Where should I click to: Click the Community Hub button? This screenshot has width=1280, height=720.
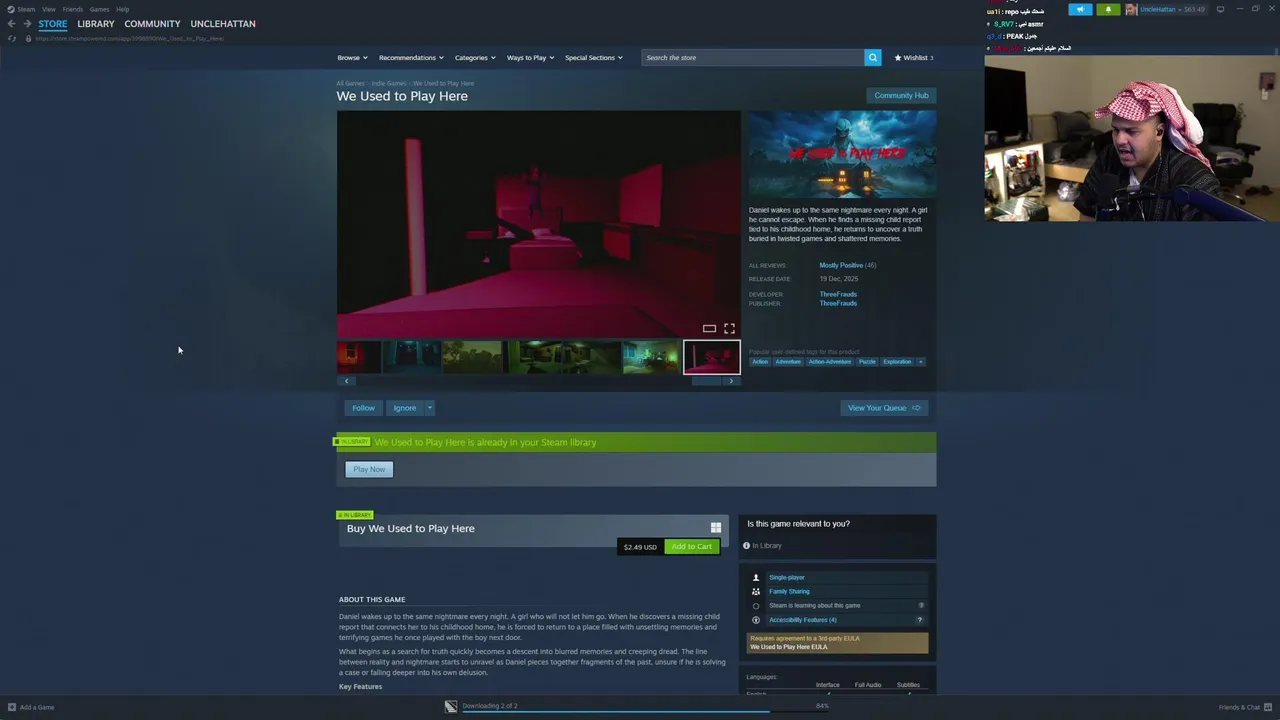click(x=901, y=96)
